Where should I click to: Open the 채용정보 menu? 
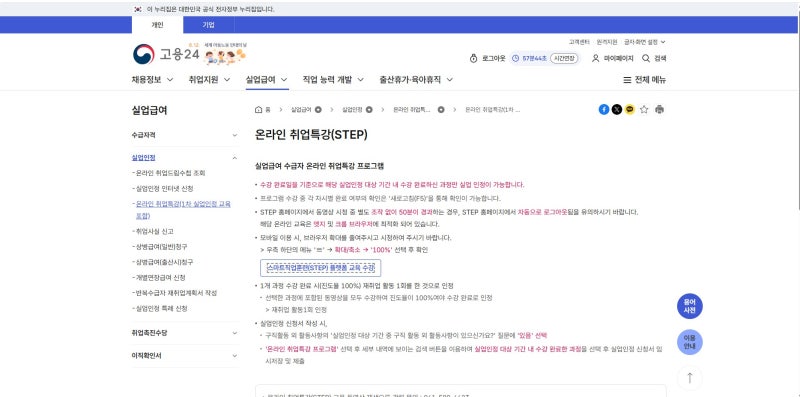(x=152, y=80)
